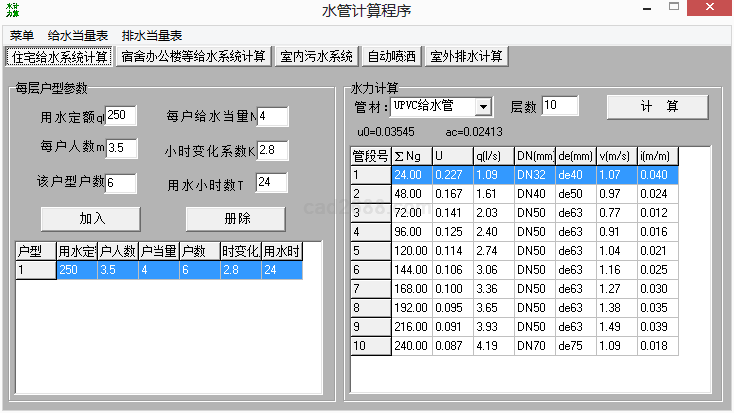Viewport: 734px width, 413px height.
Task: Expand the 管材 pipe material dropdown
Action: click(x=484, y=106)
